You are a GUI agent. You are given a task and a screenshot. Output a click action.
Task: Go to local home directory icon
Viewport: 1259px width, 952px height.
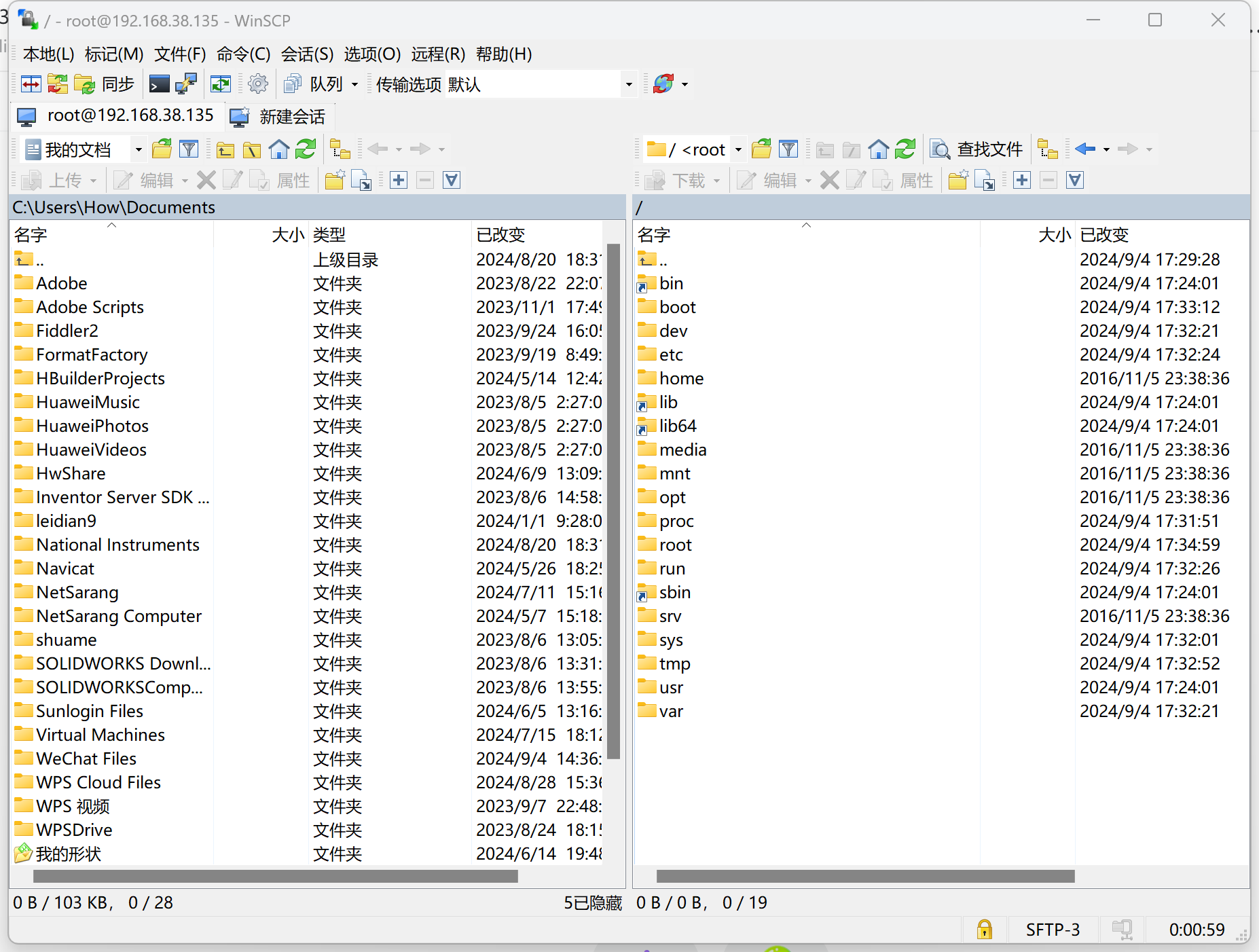(278, 149)
